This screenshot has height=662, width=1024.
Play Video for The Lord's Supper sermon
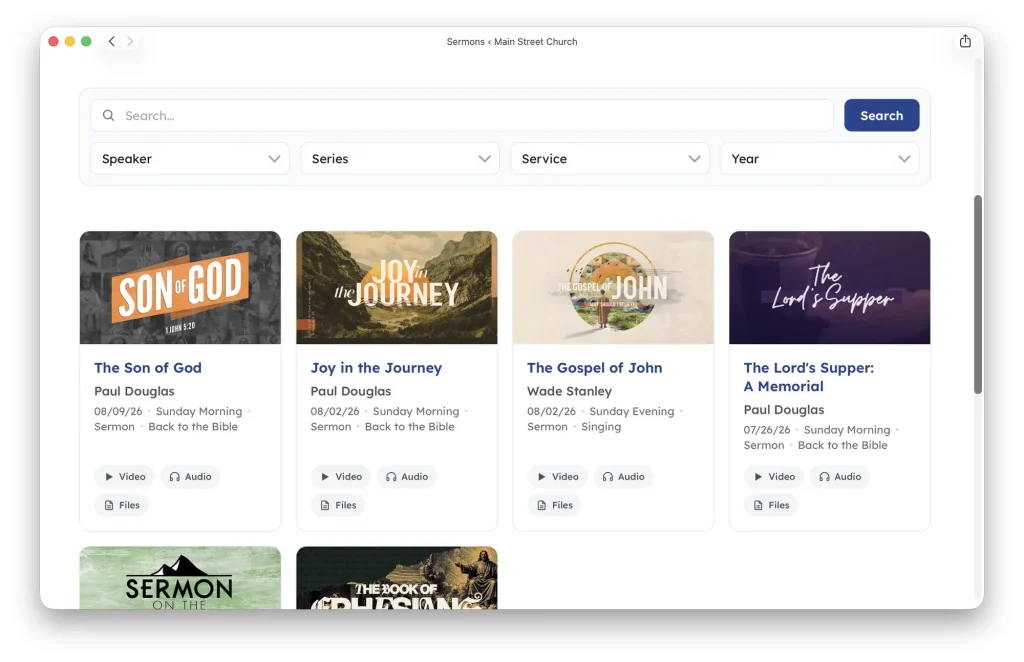[774, 477]
